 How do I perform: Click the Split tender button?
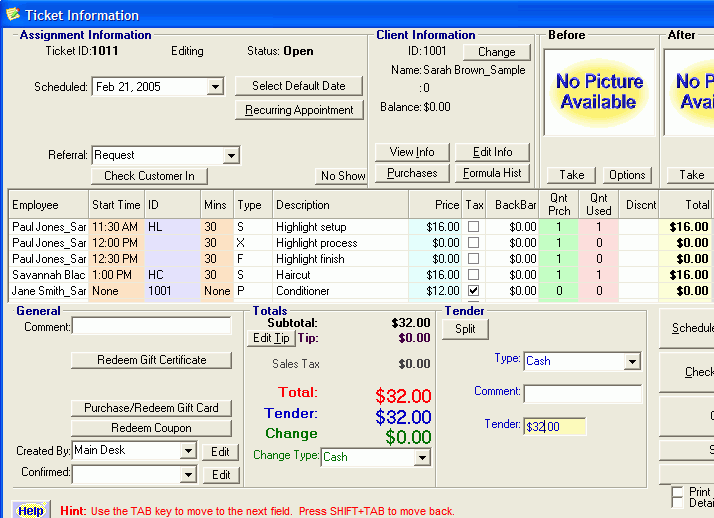coord(465,329)
